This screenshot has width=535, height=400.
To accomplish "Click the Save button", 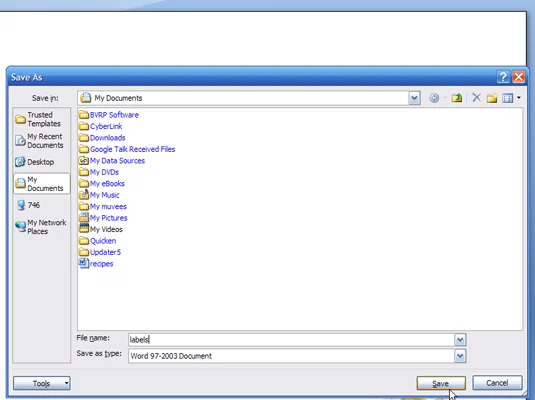I will pyautogui.click(x=441, y=383).
